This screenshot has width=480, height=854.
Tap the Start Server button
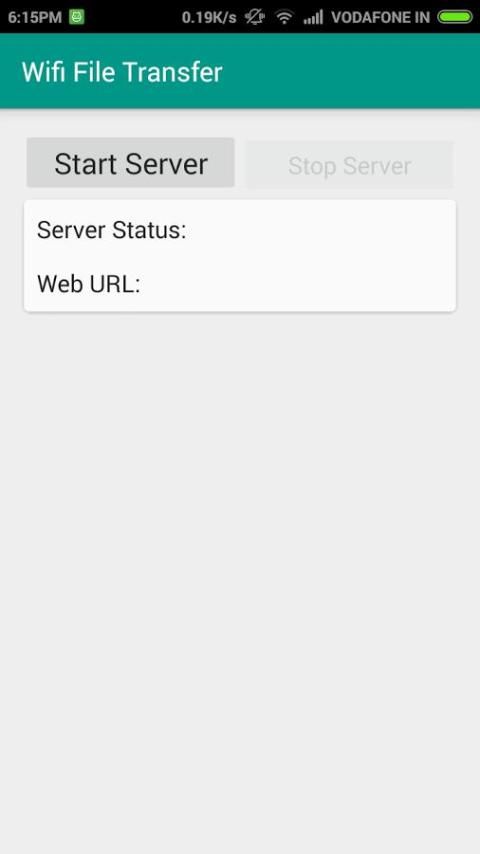(x=131, y=163)
